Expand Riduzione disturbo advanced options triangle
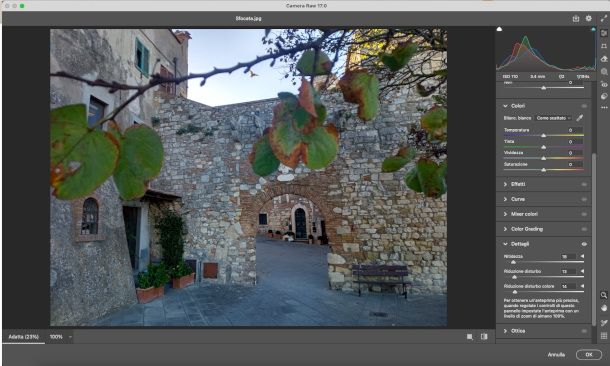The height and width of the screenshot is (366, 610). point(582,271)
